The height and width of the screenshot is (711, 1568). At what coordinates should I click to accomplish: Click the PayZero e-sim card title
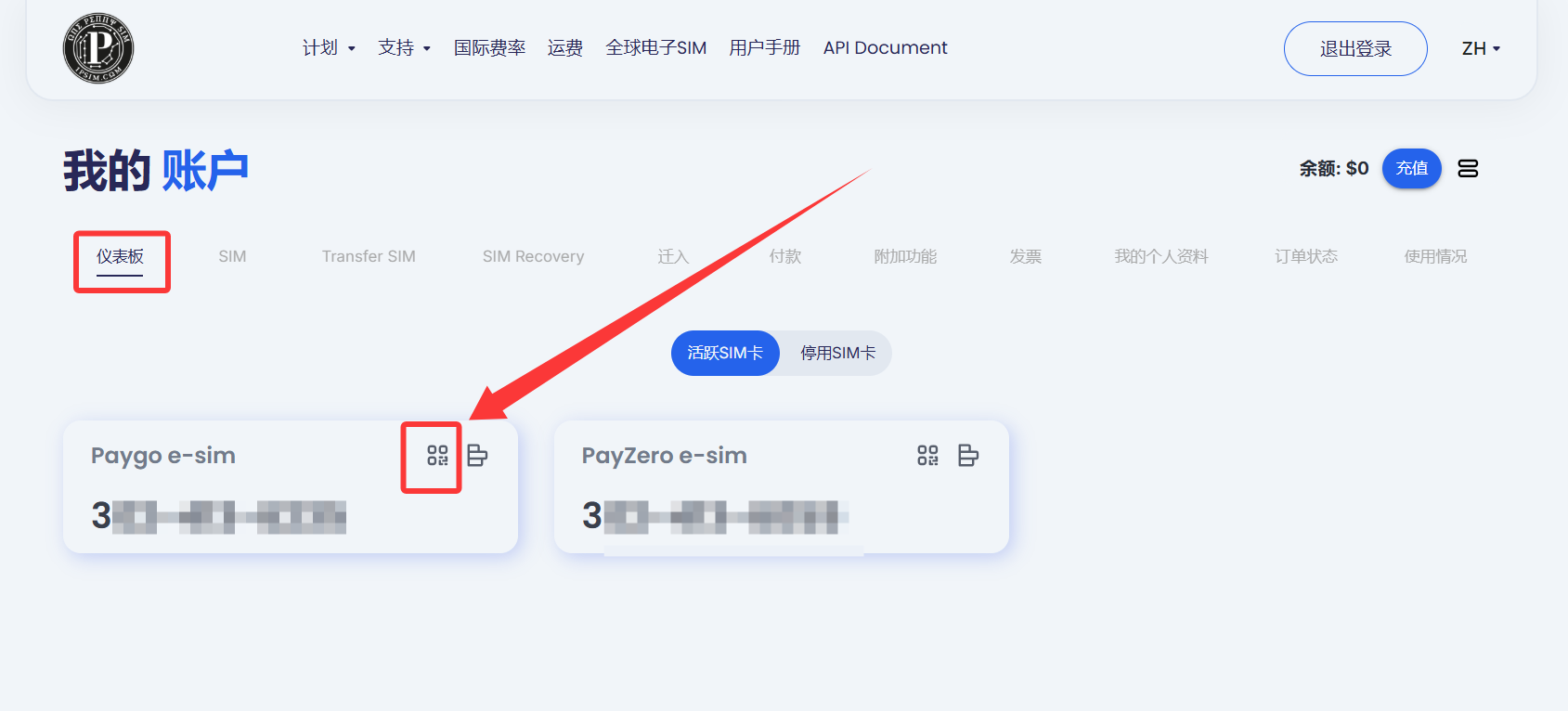coord(665,456)
